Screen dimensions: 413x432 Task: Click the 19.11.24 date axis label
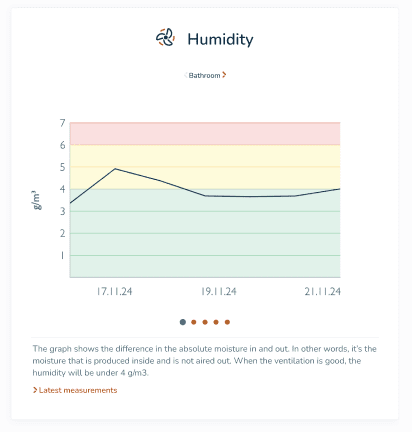[x=219, y=292]
